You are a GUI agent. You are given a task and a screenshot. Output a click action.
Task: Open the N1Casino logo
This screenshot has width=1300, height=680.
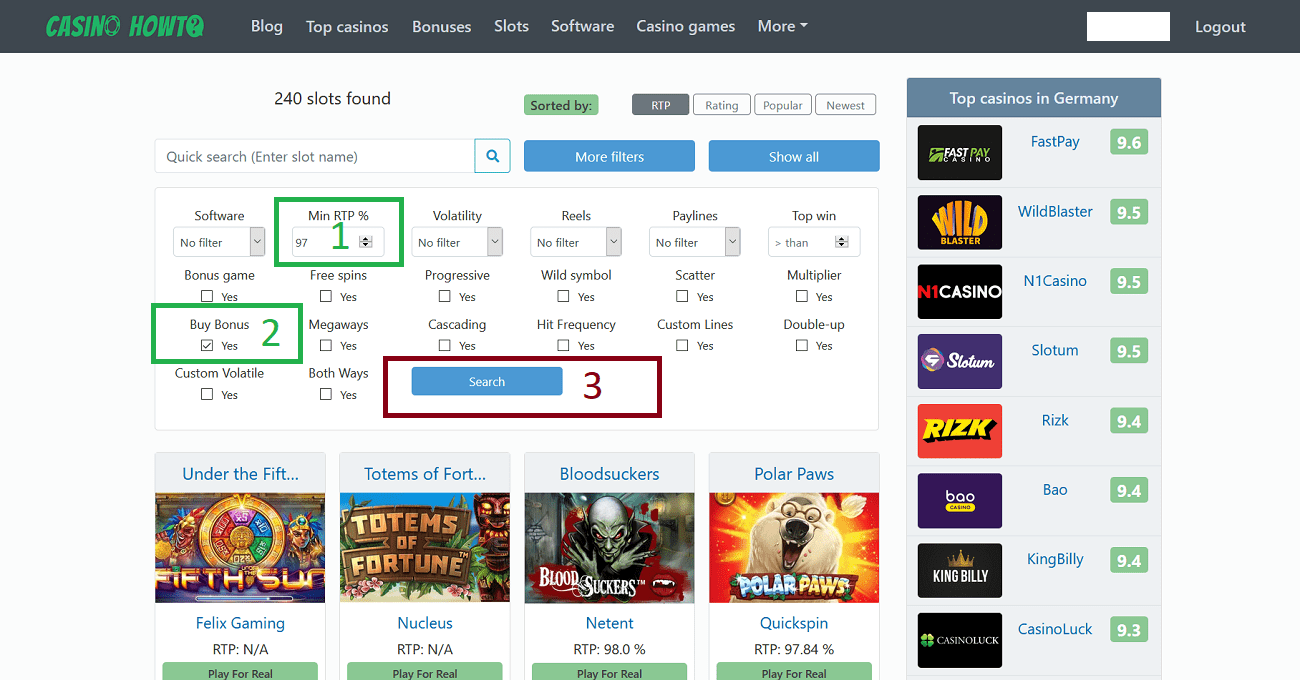tap(960, 292)
